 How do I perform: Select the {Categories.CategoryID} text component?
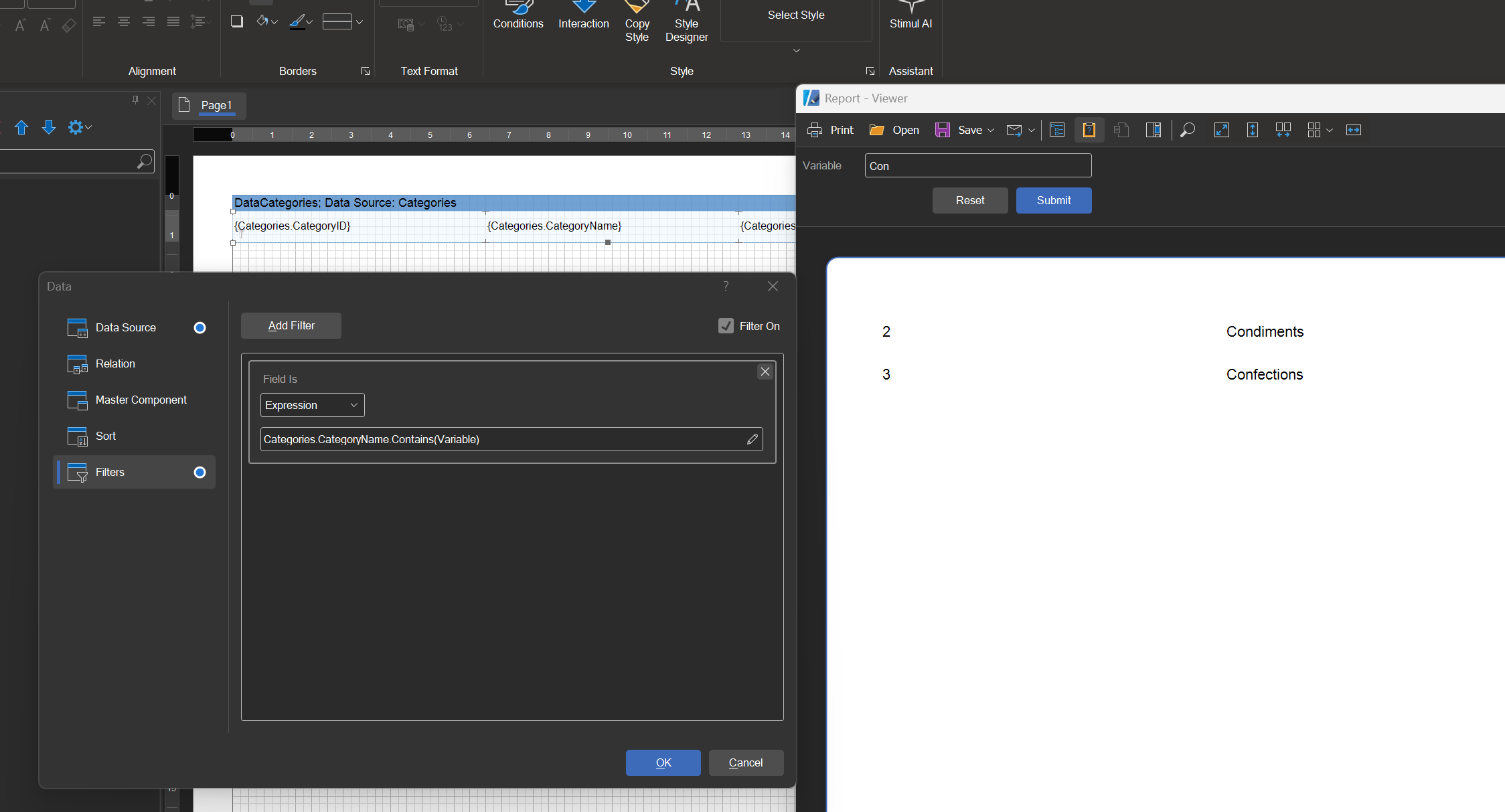click(359, 226)
